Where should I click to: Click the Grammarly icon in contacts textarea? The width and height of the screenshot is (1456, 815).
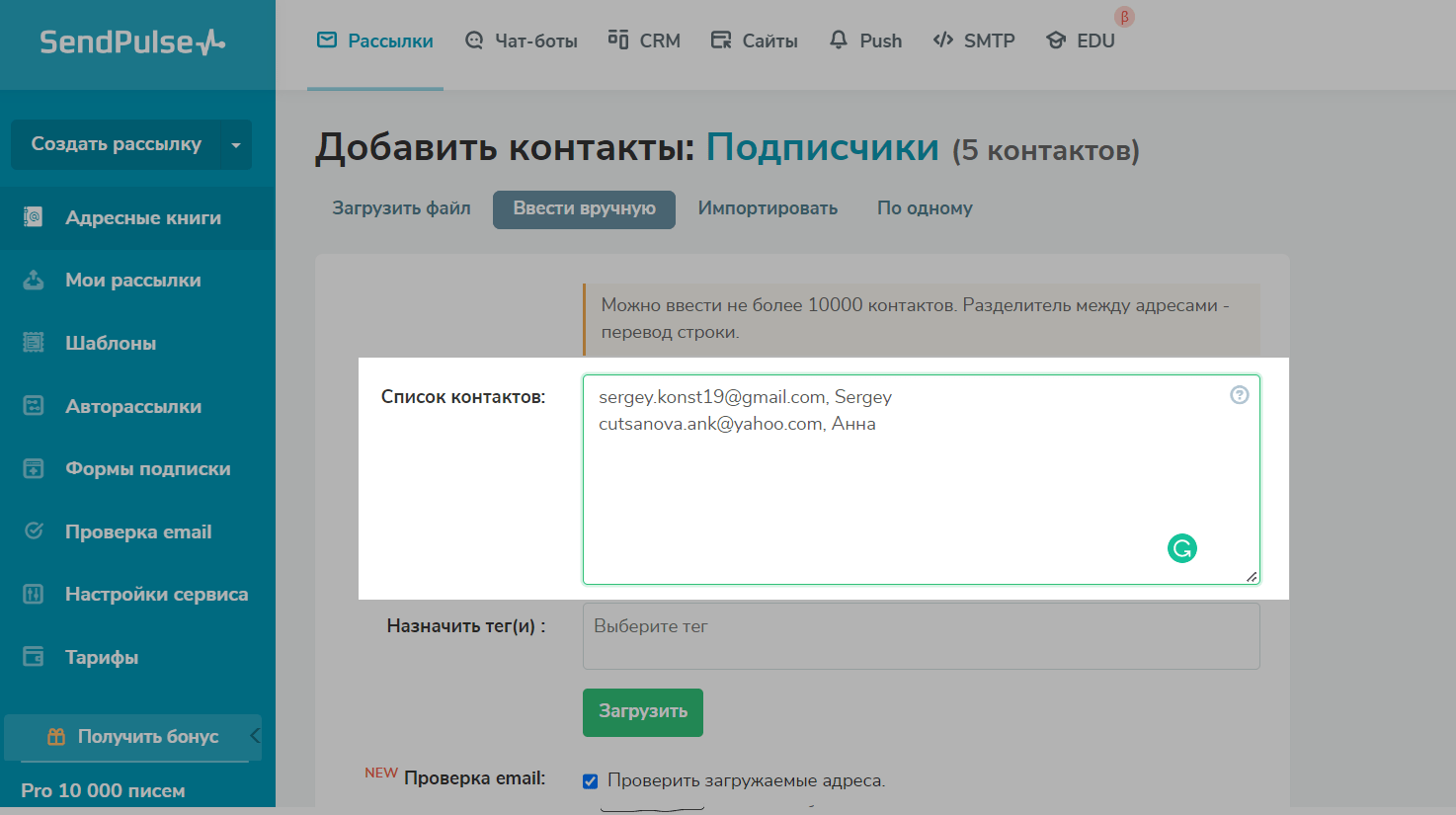coord(1181,548)
